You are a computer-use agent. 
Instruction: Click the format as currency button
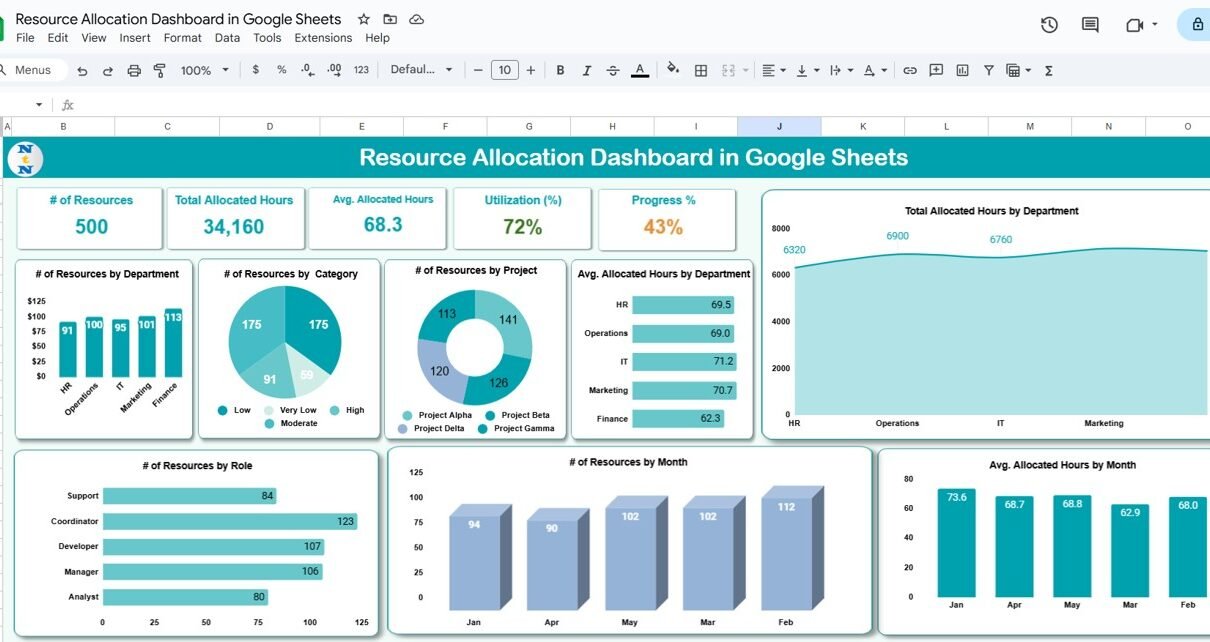(x=256, y=70)
